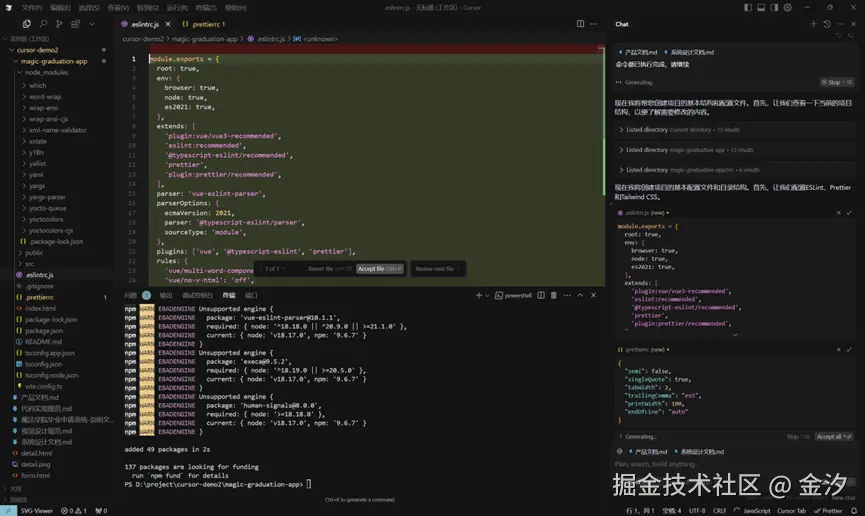Open Chat panel more options ellipsis

(840, 24)
